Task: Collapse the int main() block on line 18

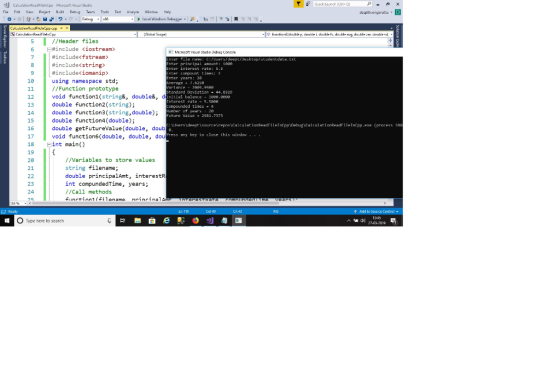Action: tap(49, 144)
